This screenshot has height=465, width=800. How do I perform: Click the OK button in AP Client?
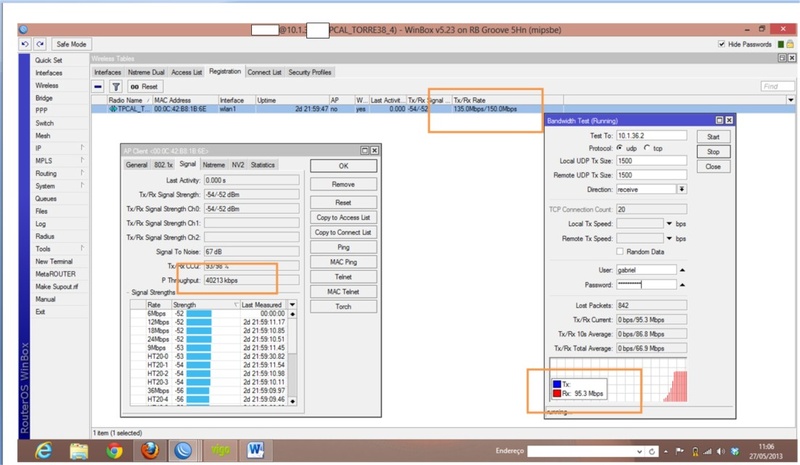tap(343, 166)
